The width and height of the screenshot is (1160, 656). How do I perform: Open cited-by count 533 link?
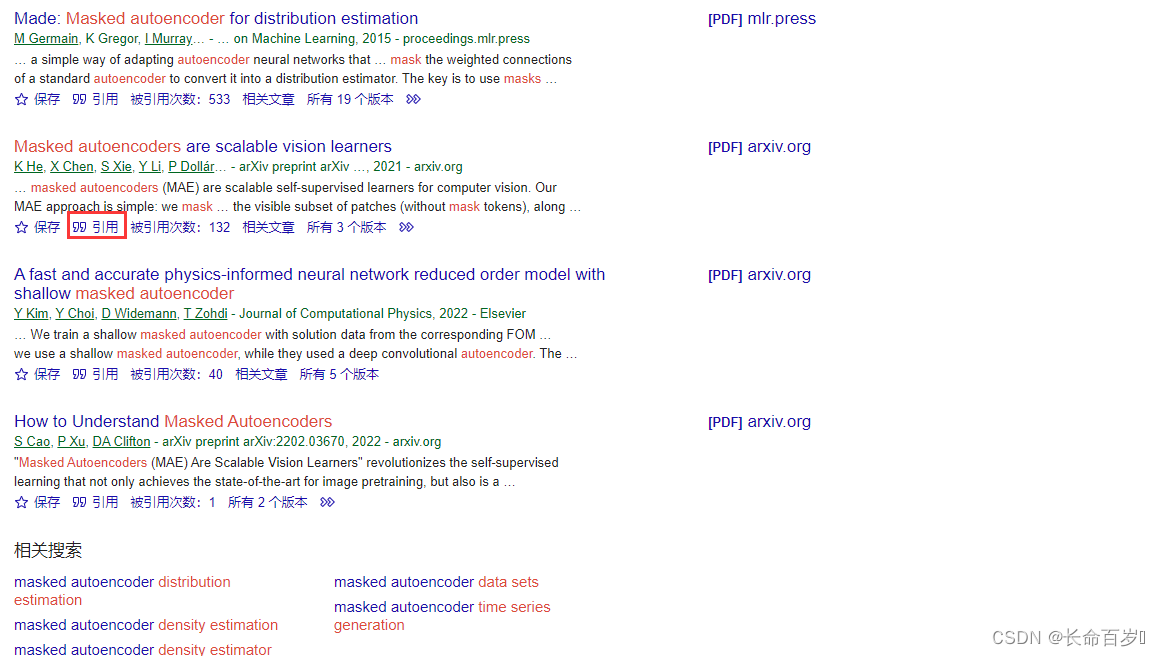[181, 99]
